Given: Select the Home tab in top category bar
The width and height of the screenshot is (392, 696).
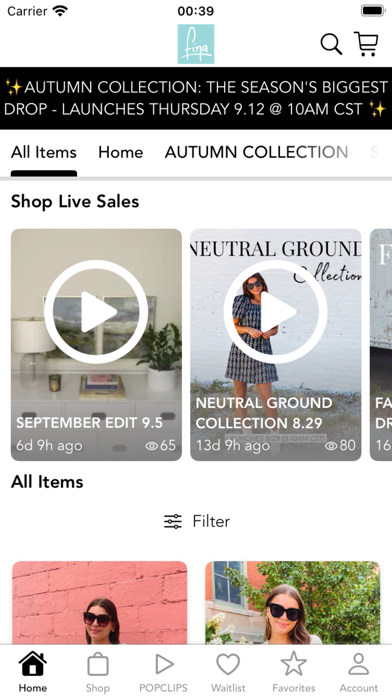Looking at the screenshot, I should (x=121, y=152).
